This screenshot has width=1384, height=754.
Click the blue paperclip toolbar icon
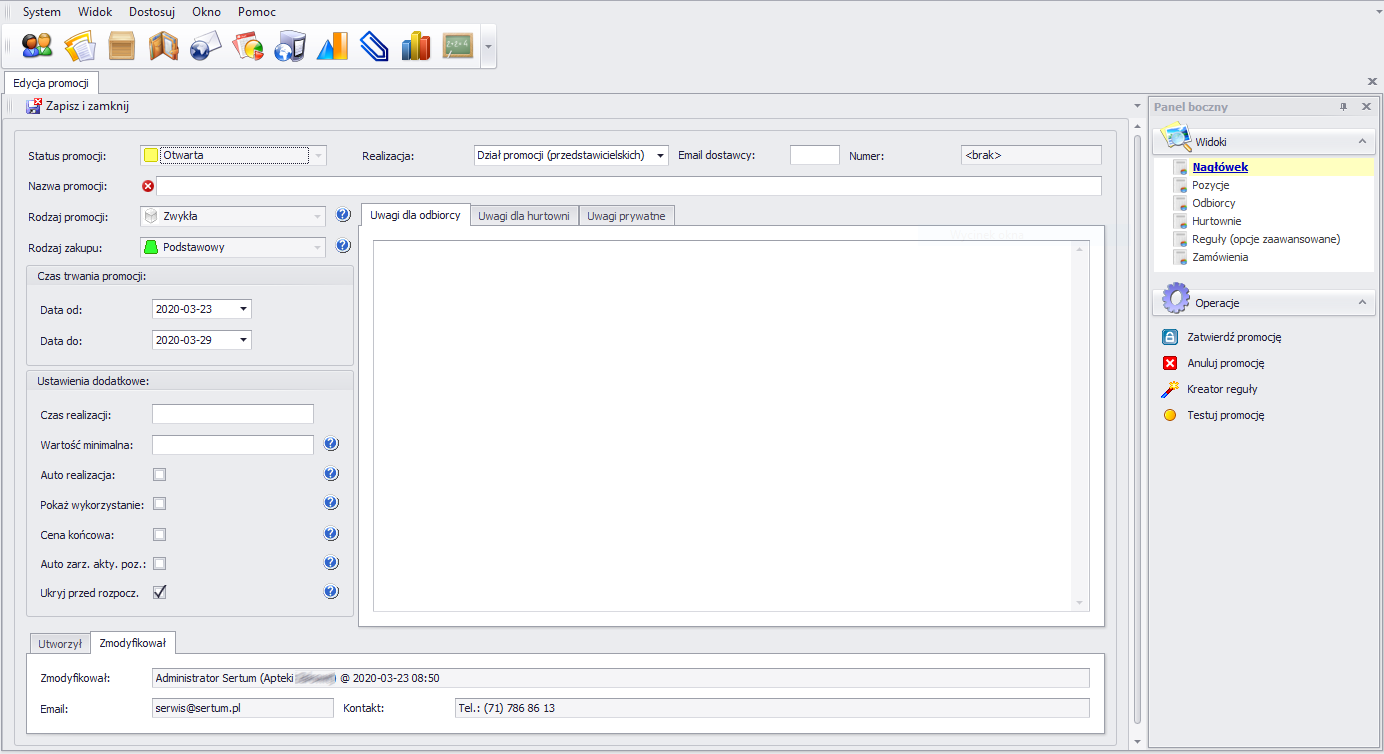pyautogui.click(x=373, y=46)
